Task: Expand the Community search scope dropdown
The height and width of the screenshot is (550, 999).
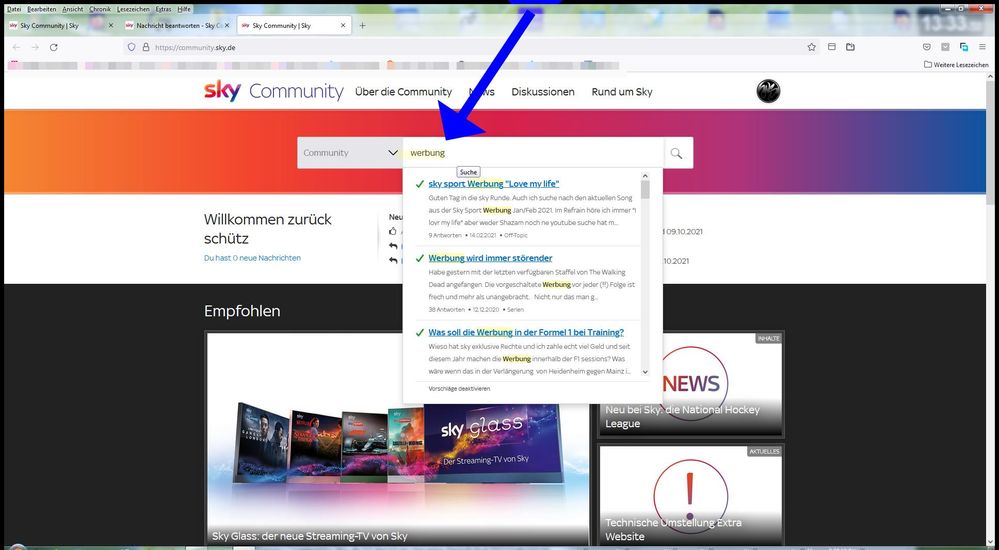Action: (x=350, y=153)
